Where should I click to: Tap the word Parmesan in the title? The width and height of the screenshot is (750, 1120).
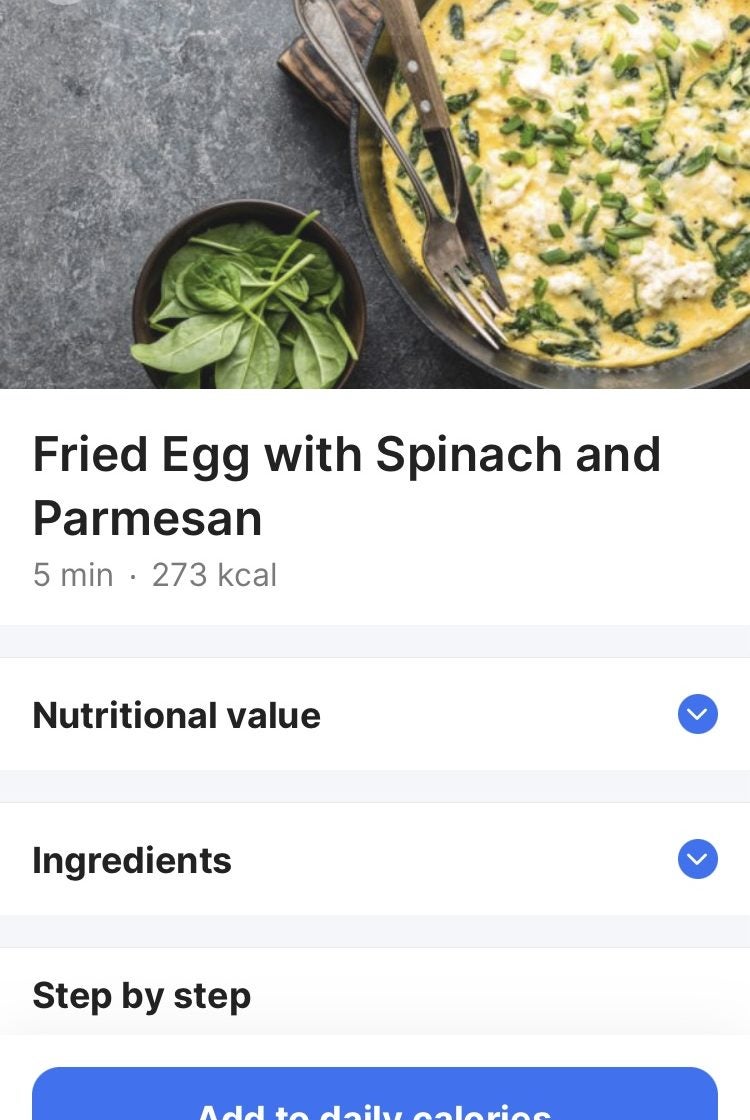(147, 518)
